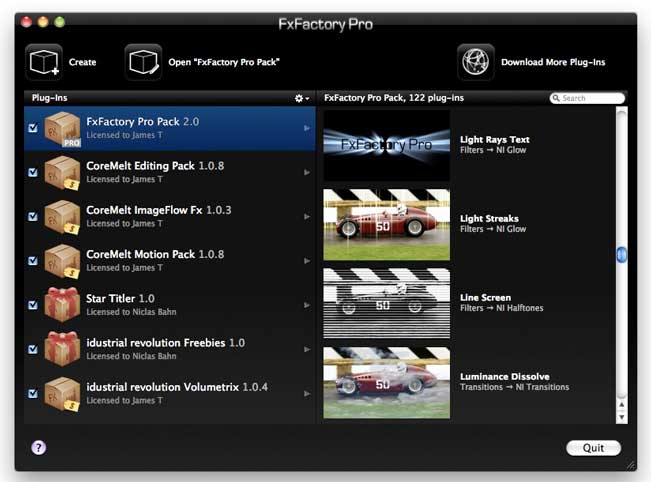Uncheck the FxFactory Pro Pack checkbox

(33, 128)
